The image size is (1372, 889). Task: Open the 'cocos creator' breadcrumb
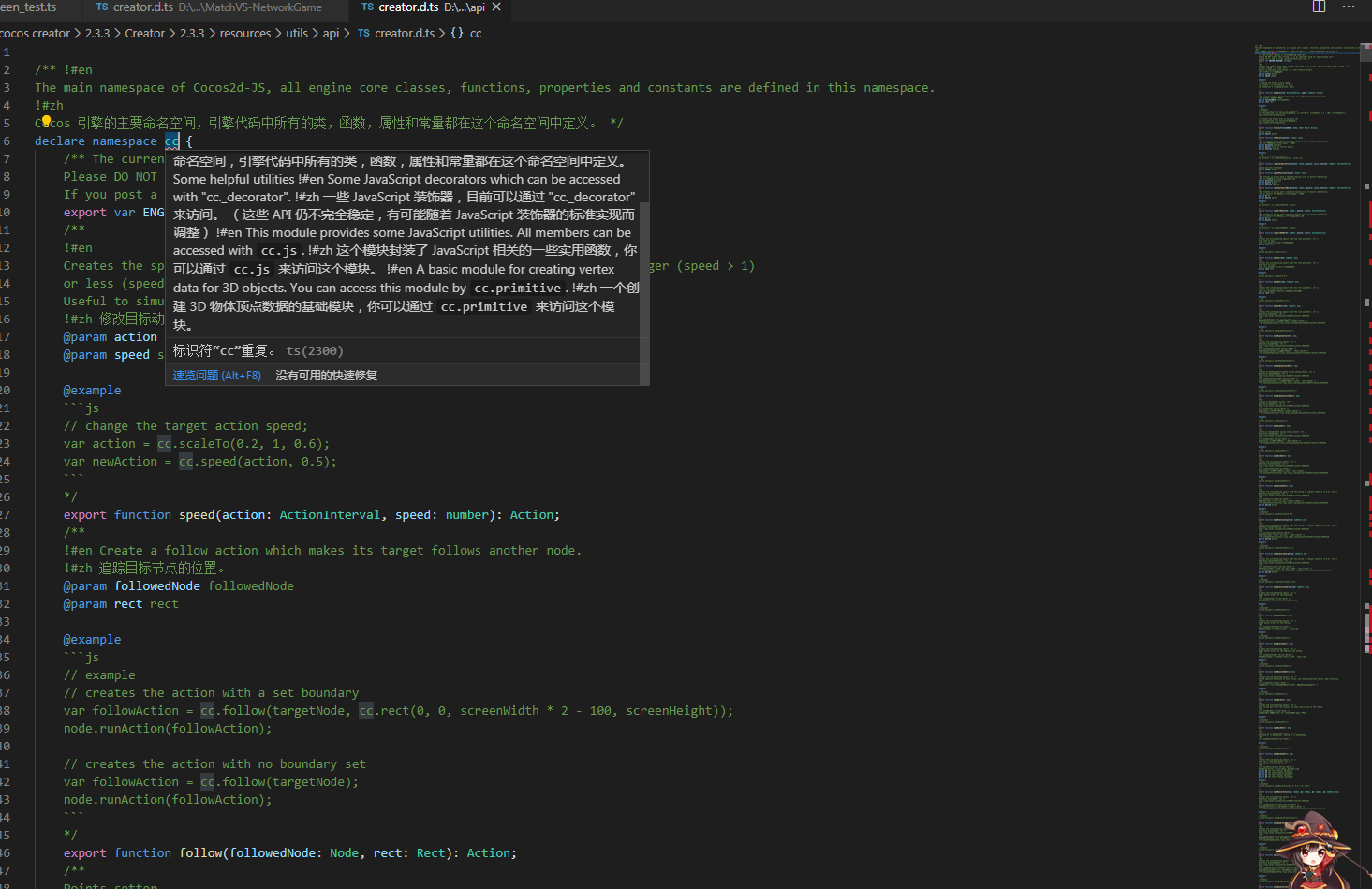tap(36, 33)
